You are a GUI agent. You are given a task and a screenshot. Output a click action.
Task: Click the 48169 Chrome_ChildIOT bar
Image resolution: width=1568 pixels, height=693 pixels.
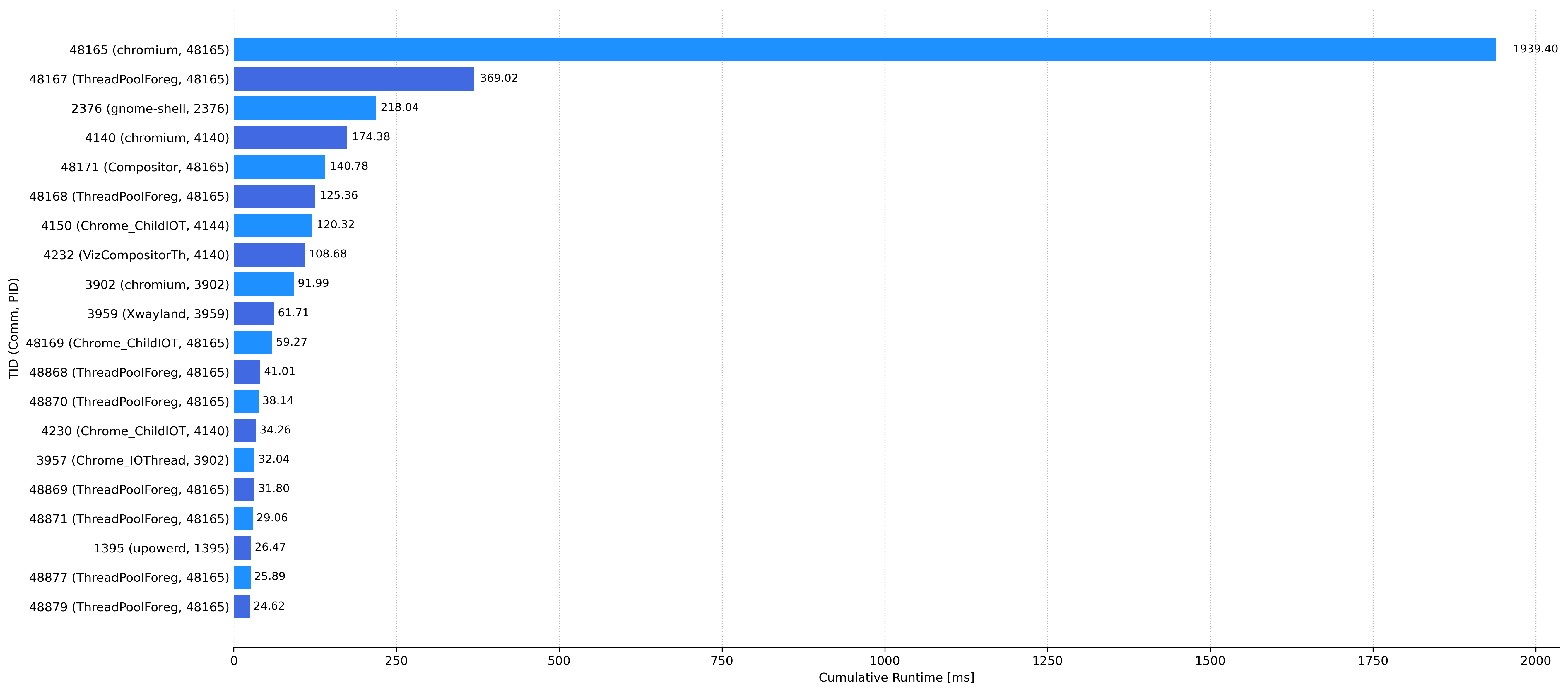(253, 342)
